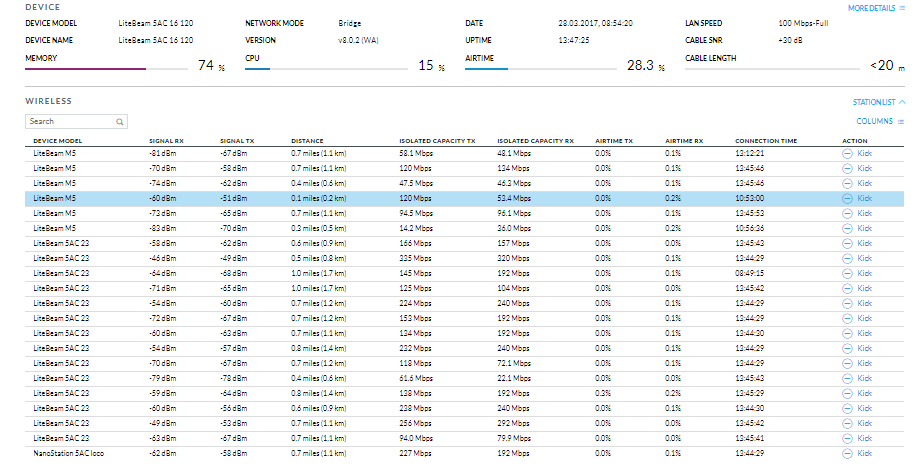Click kick icon for the 61.6 Mbps station
923x471 pixels.
[x=847, y=379]
